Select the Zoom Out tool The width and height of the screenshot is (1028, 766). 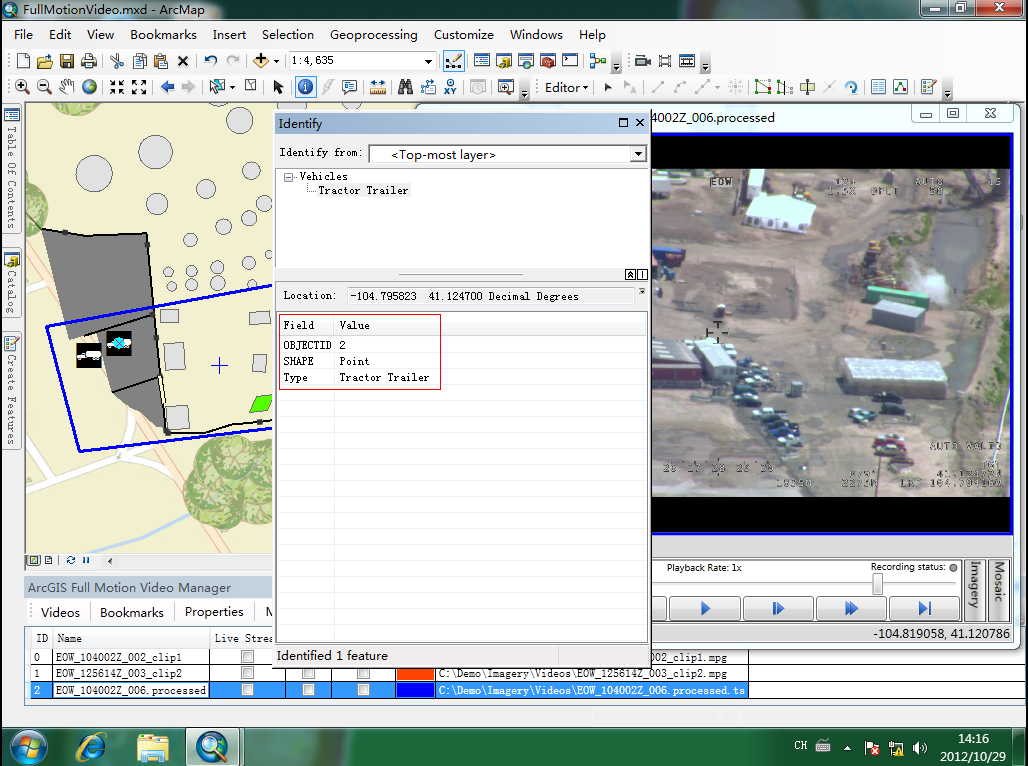(x=44, y=87)
